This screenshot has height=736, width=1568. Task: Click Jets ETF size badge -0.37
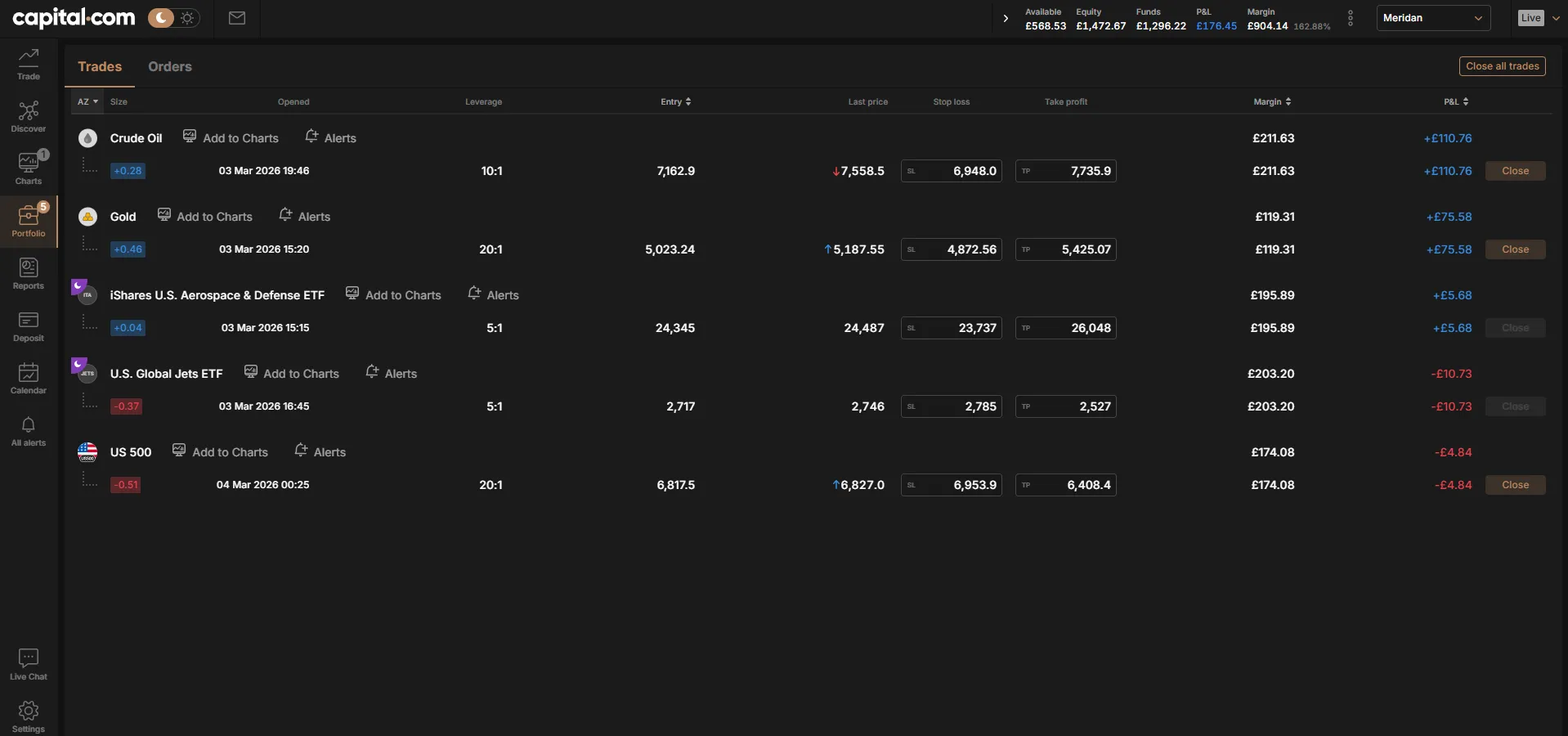click(126, 406)
